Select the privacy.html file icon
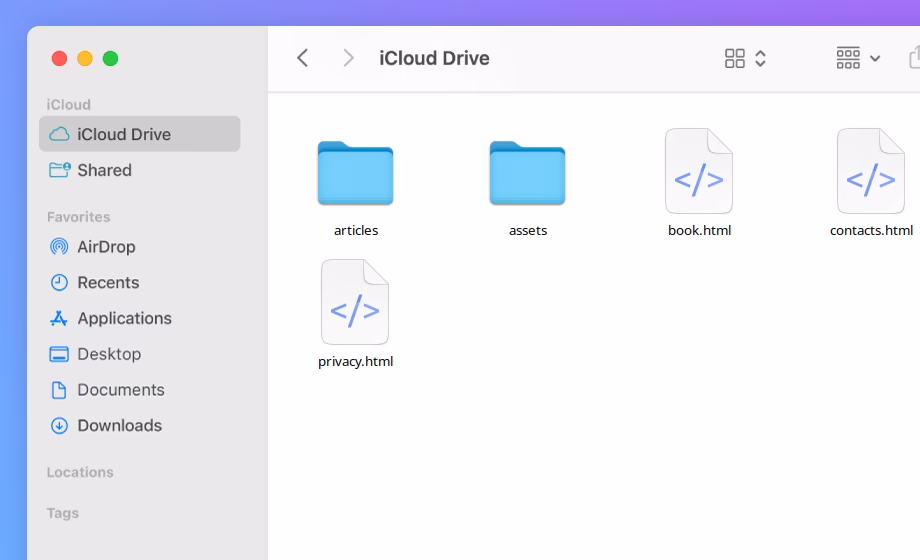 pos(355,303)
